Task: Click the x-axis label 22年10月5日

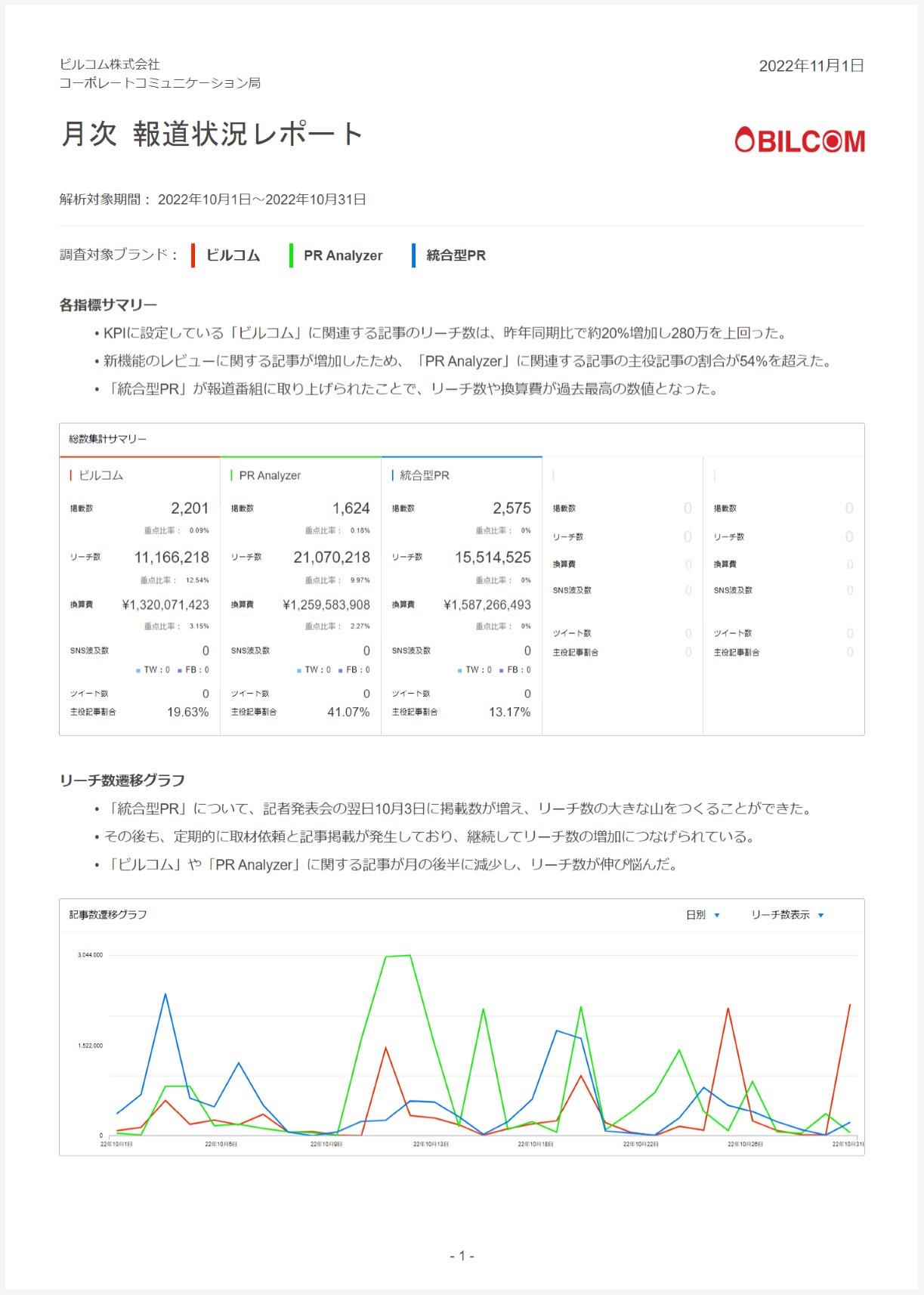Action: (x=221, y=1145)
